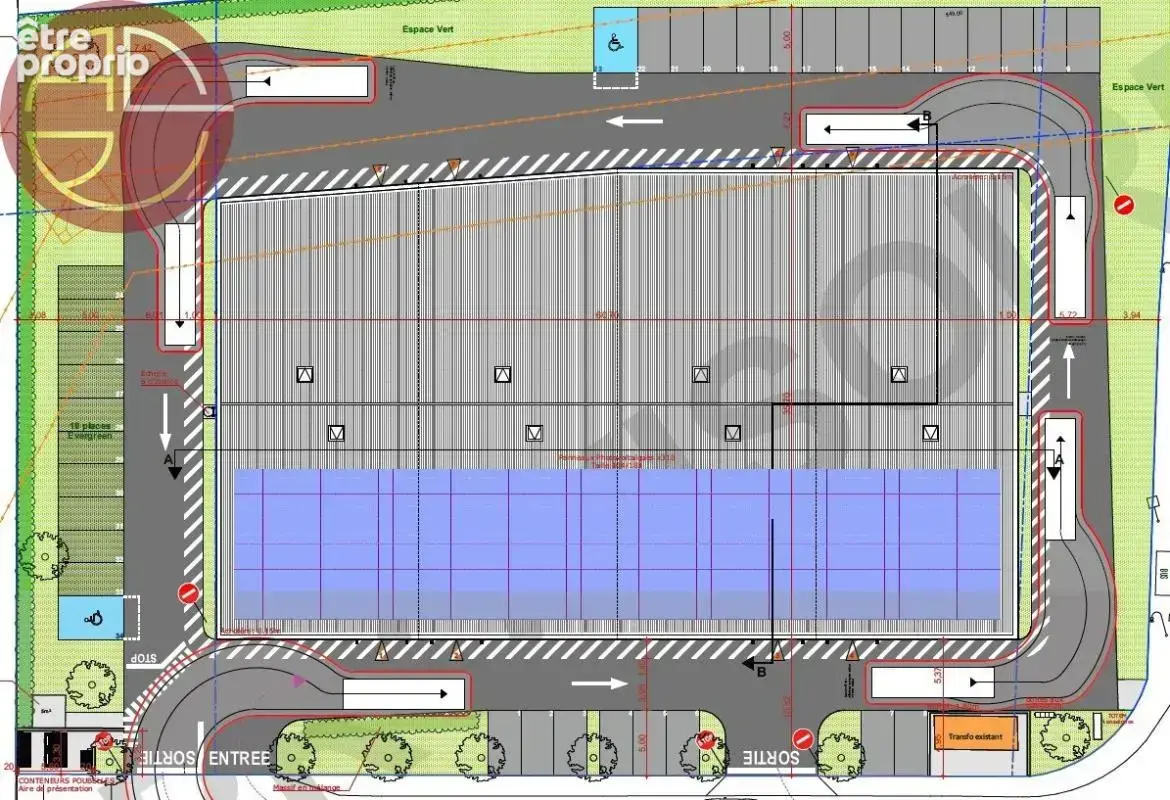The width and height of the screenshot is (1170, 800).
Task: Click the orange Transfo existant box
Action: point(976,737)
